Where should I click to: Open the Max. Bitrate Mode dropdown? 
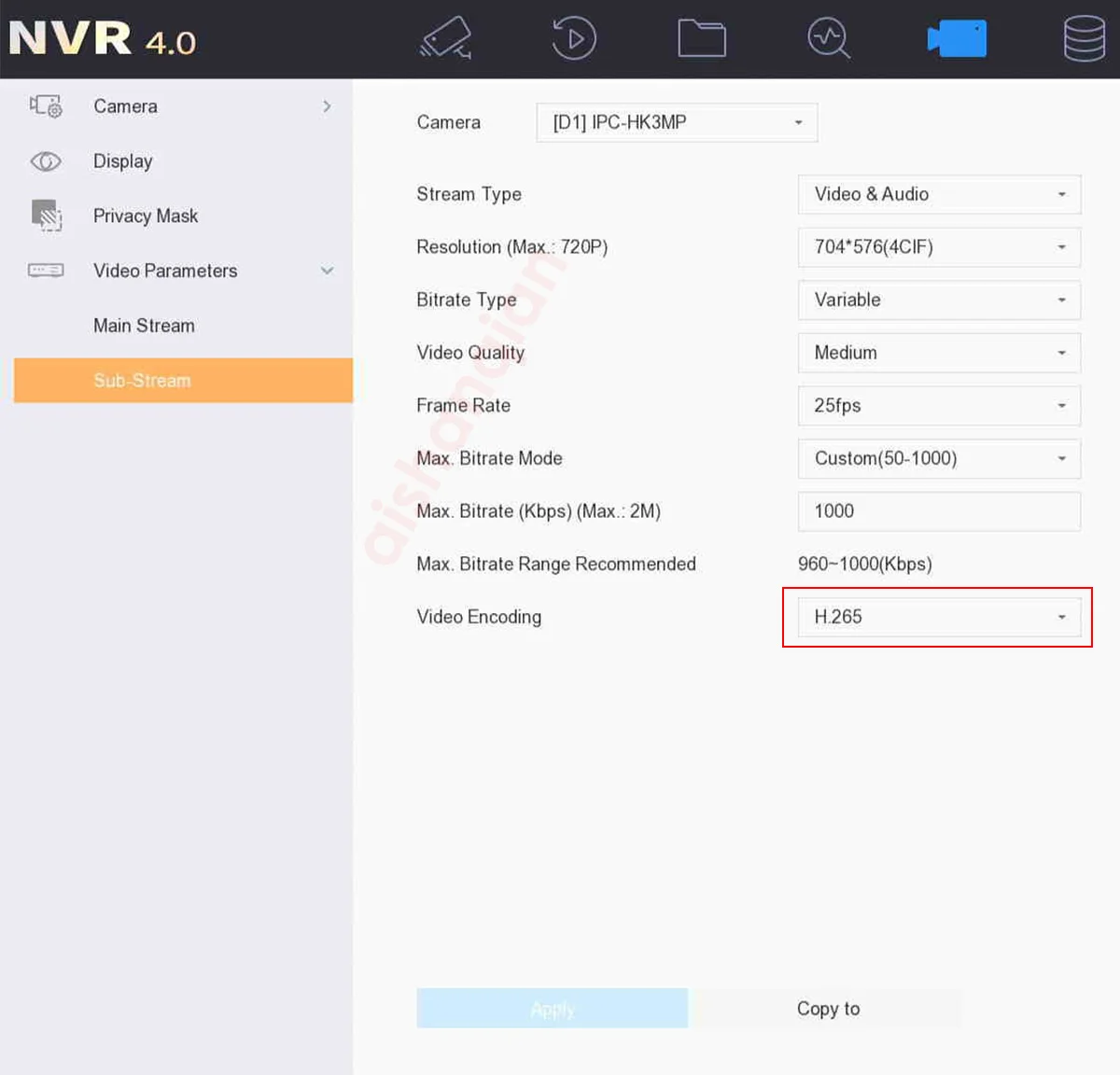[939, 458]
